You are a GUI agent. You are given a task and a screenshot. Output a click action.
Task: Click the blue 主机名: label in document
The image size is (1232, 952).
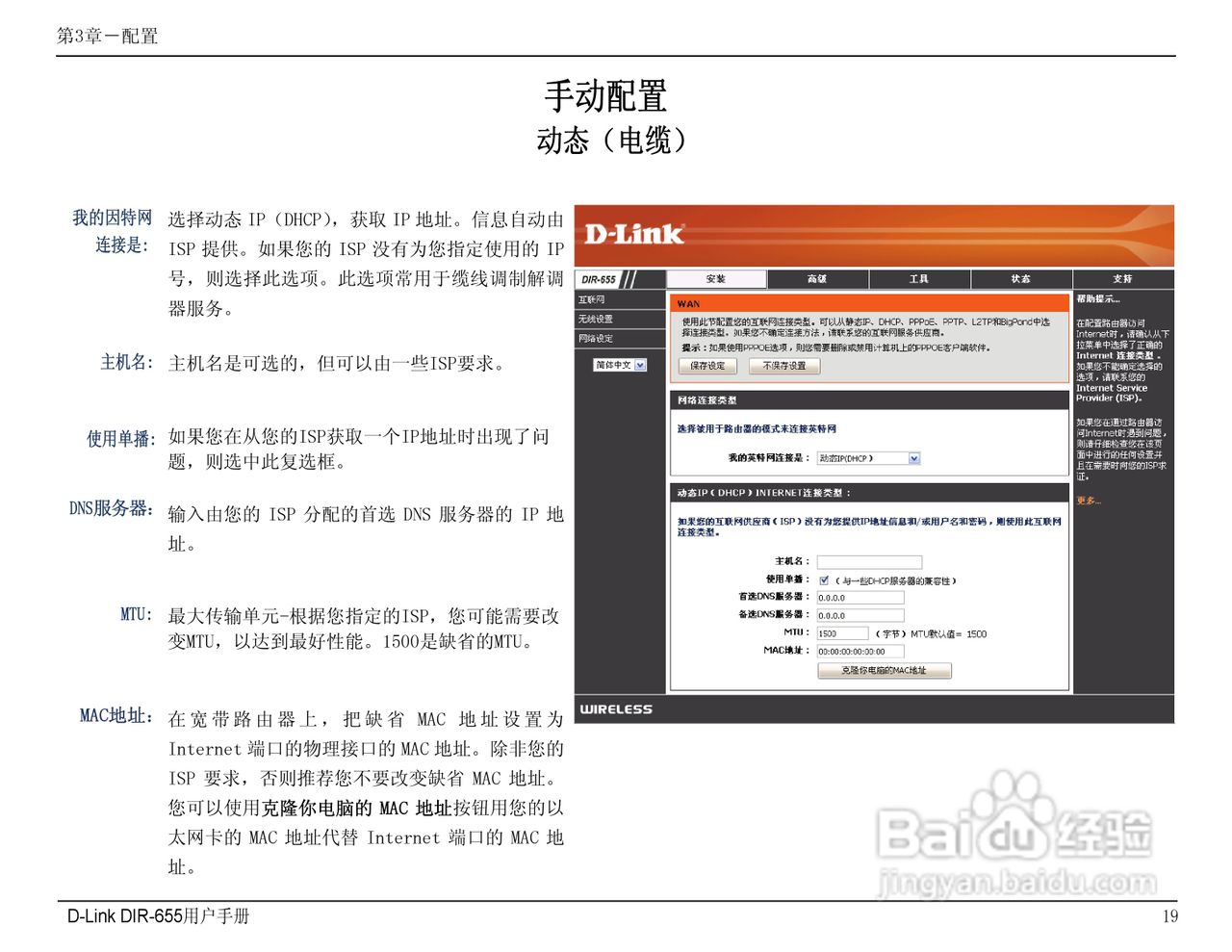pyautogui.click(x=127, y=362)
